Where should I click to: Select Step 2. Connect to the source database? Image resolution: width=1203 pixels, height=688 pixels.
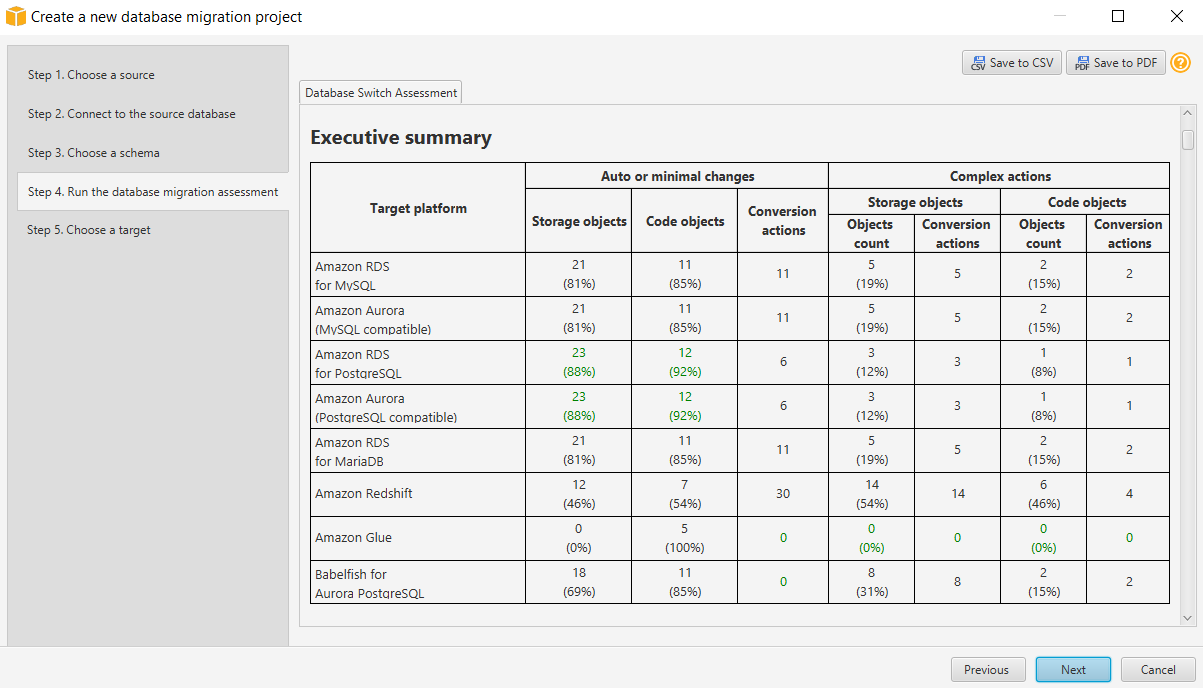[x=132, y=114]
